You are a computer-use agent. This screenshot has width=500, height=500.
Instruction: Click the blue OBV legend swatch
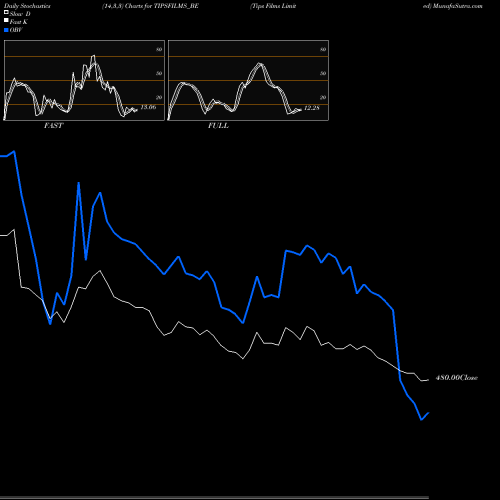coord(6,30)
